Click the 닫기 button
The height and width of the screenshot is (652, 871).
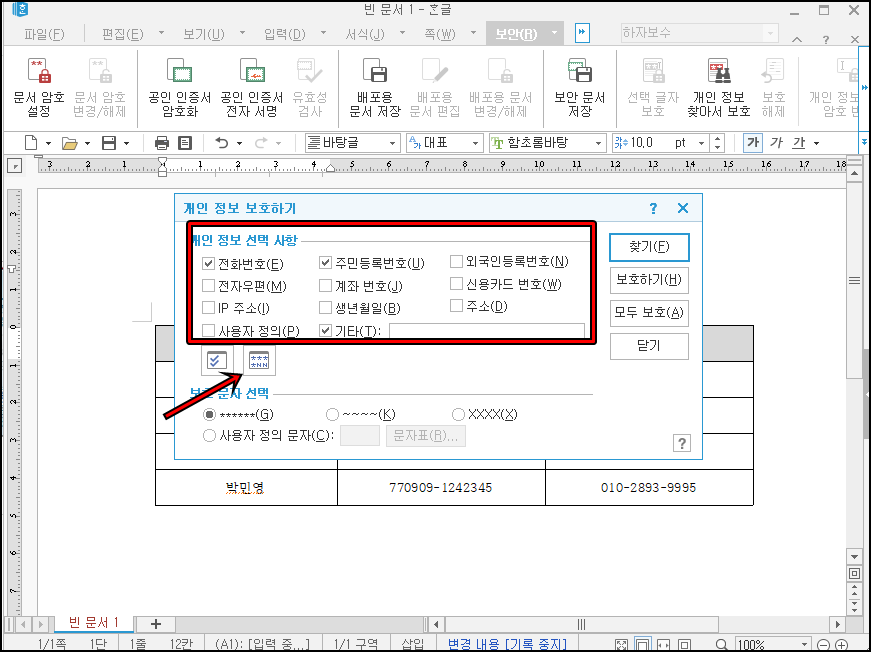649,345
